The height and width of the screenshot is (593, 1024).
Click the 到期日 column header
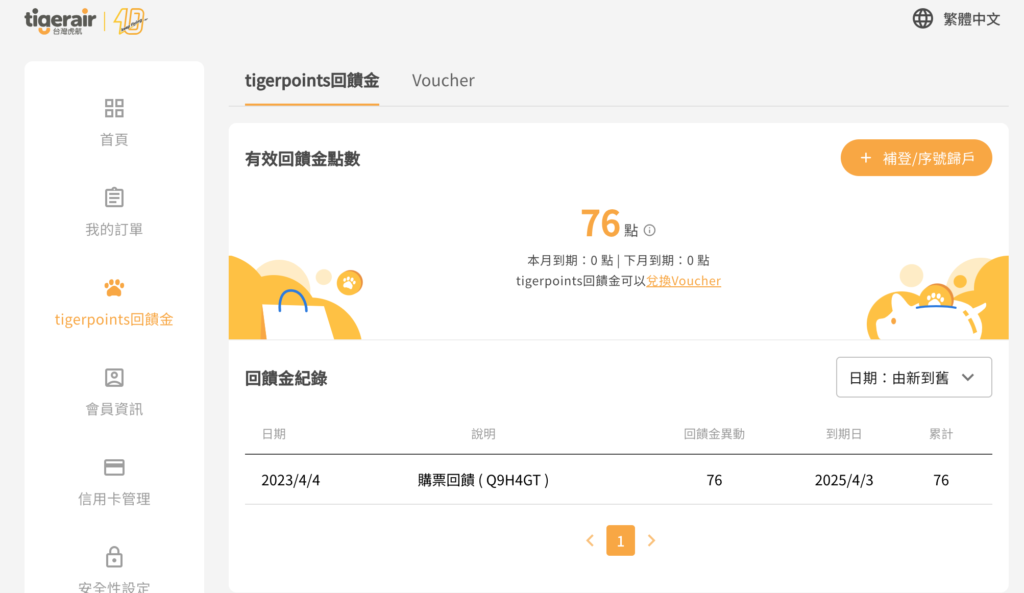tap(844, 434)
